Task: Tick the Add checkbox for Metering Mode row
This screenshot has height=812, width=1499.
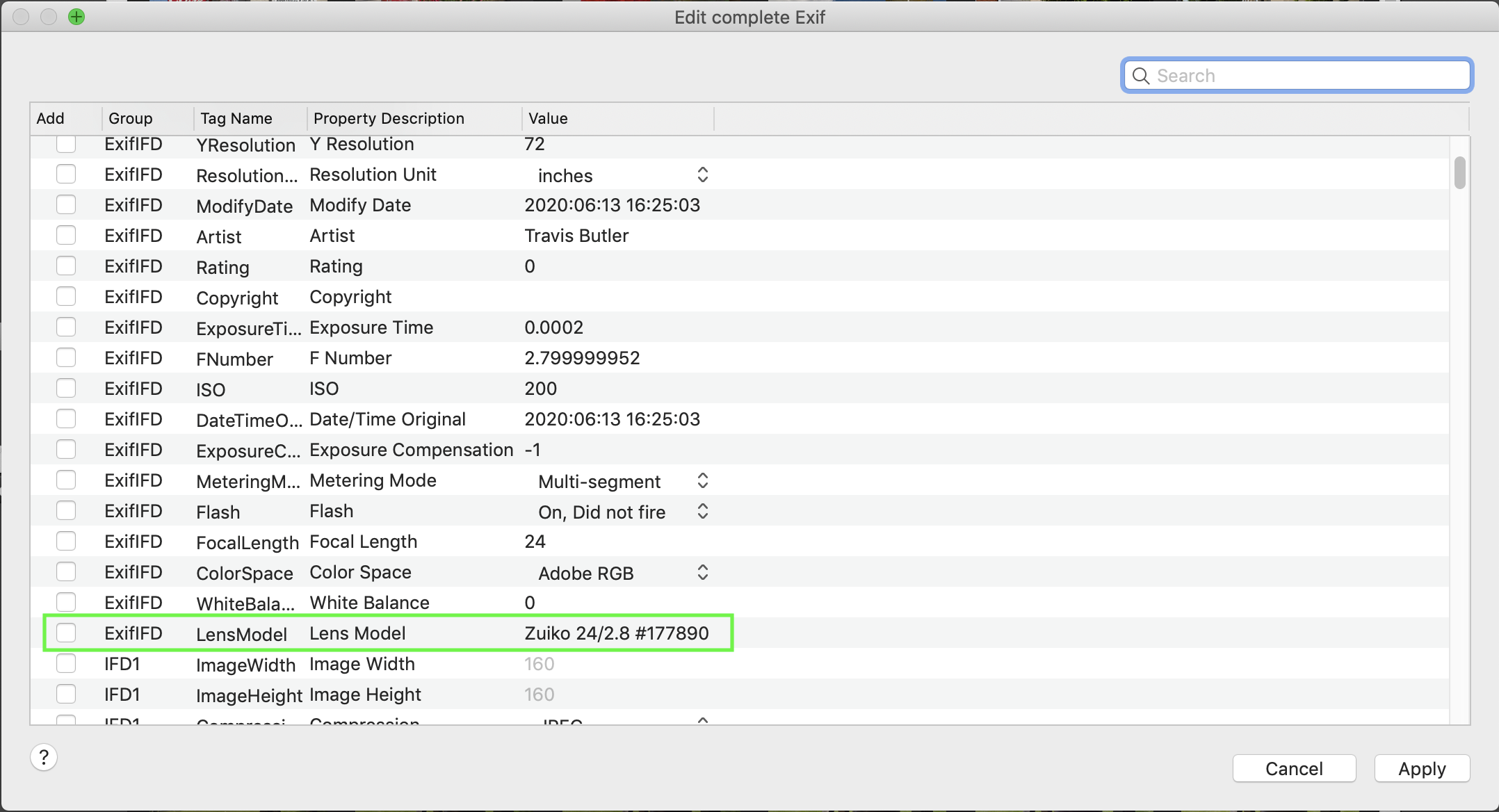Action: tap(66, 480)
